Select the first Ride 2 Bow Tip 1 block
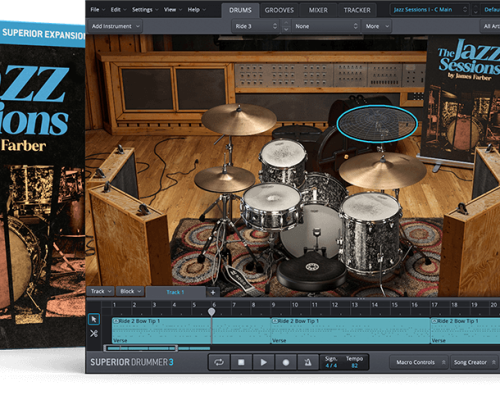The image size is (500, 400). [191, 330]
